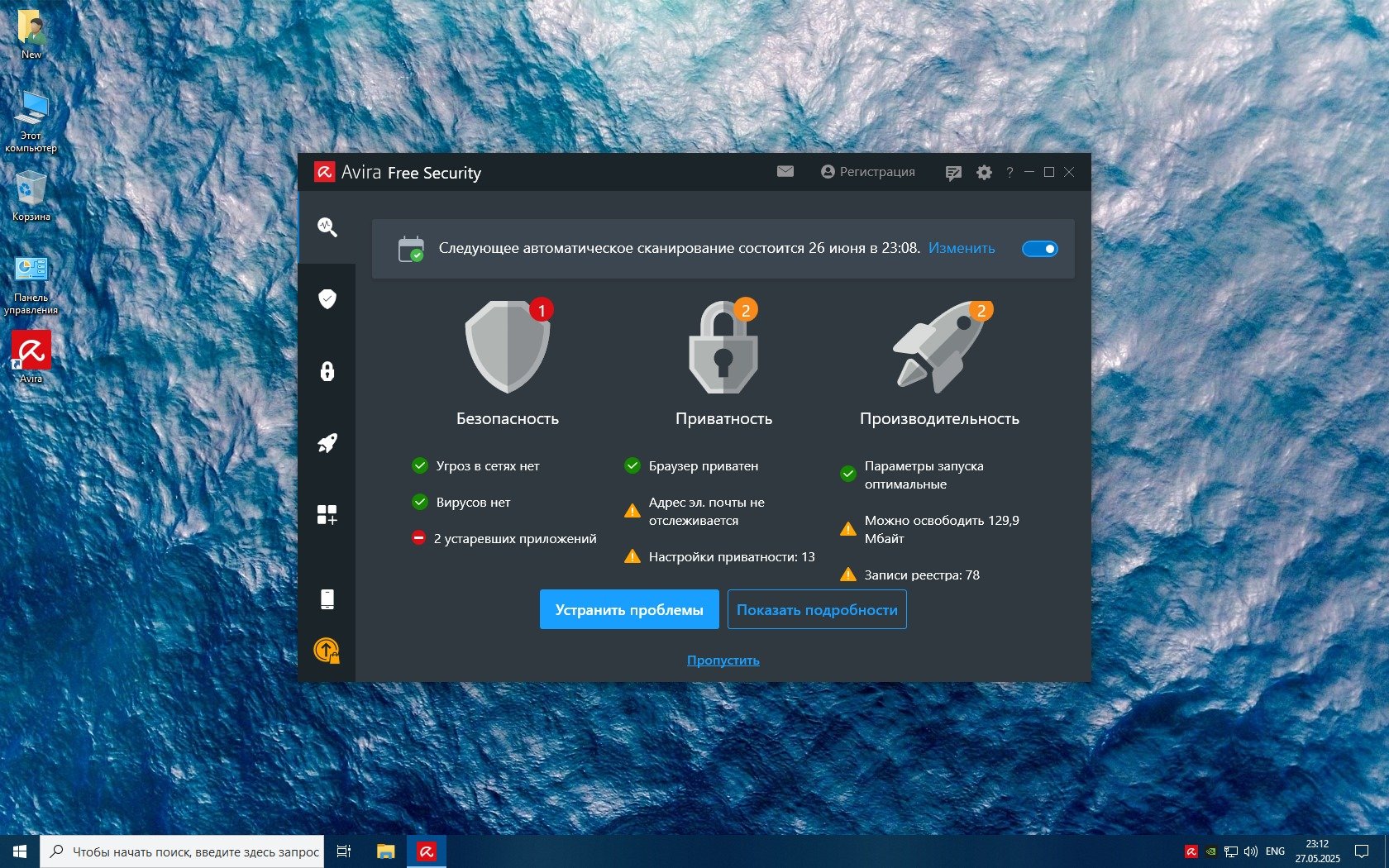
Task: Toggle the automatic scan schedule switch
Action: [x=1039, y=249]
